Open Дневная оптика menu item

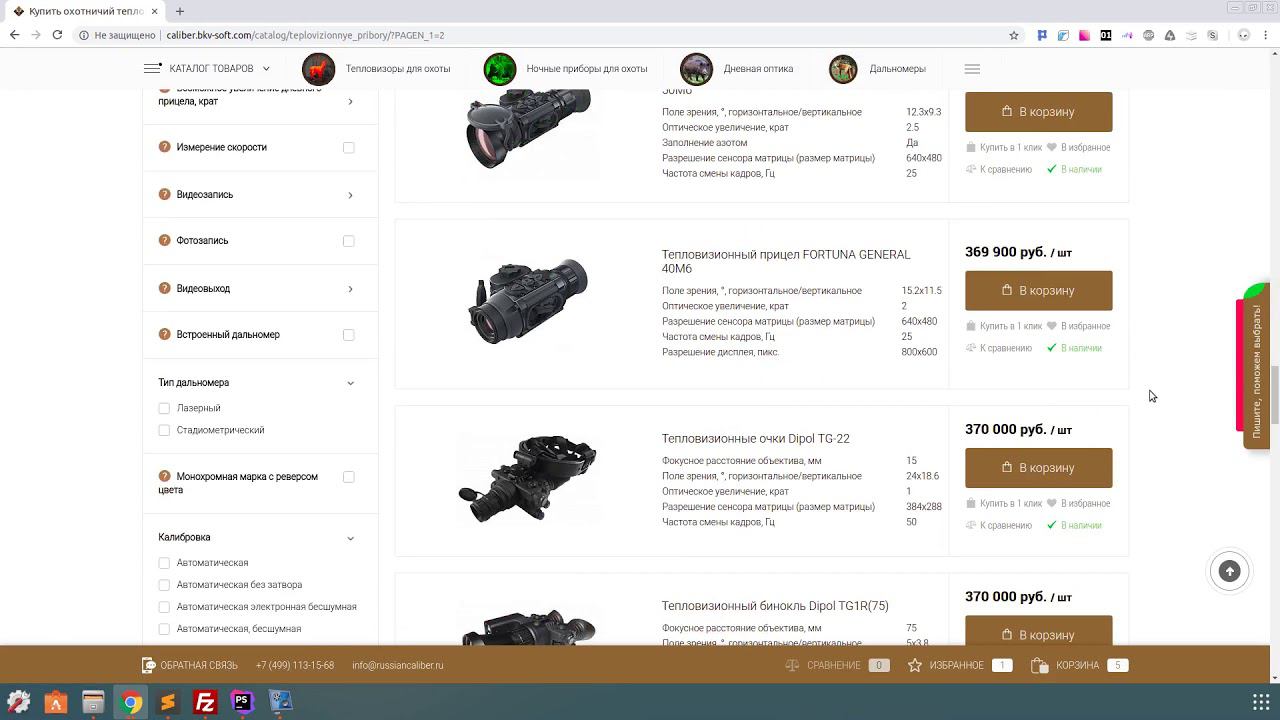tap(758, 69)
